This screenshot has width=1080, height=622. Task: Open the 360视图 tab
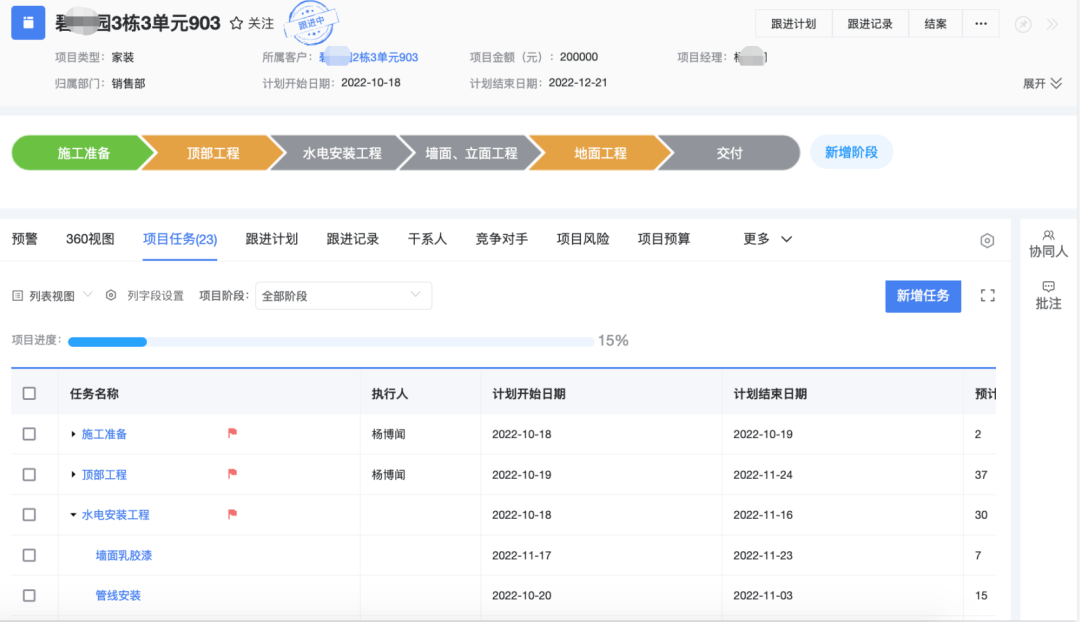(x=90, y=239)
